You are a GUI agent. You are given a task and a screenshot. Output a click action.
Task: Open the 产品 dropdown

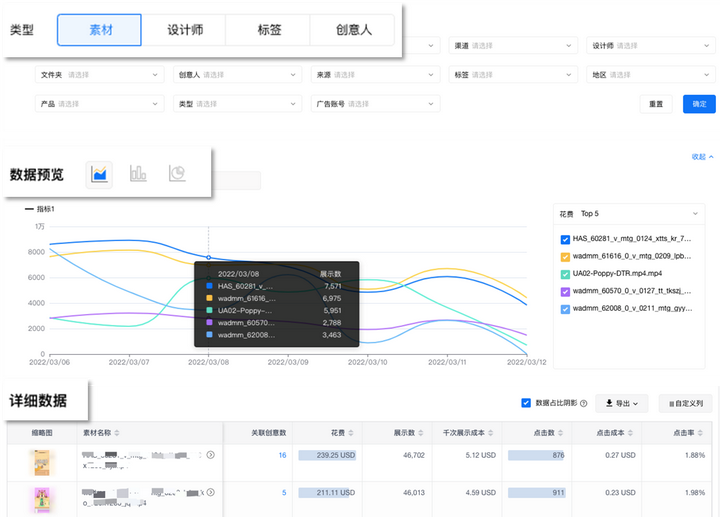coord(100,104)
